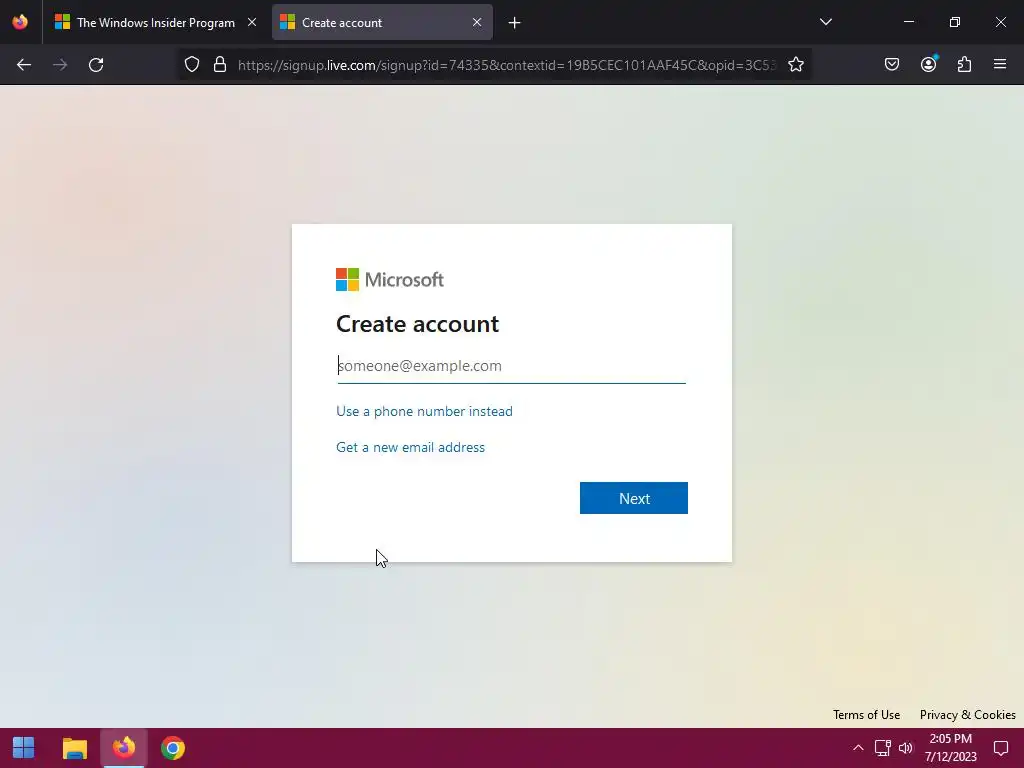Open the Terms of Use link

(x=866, y=714)
